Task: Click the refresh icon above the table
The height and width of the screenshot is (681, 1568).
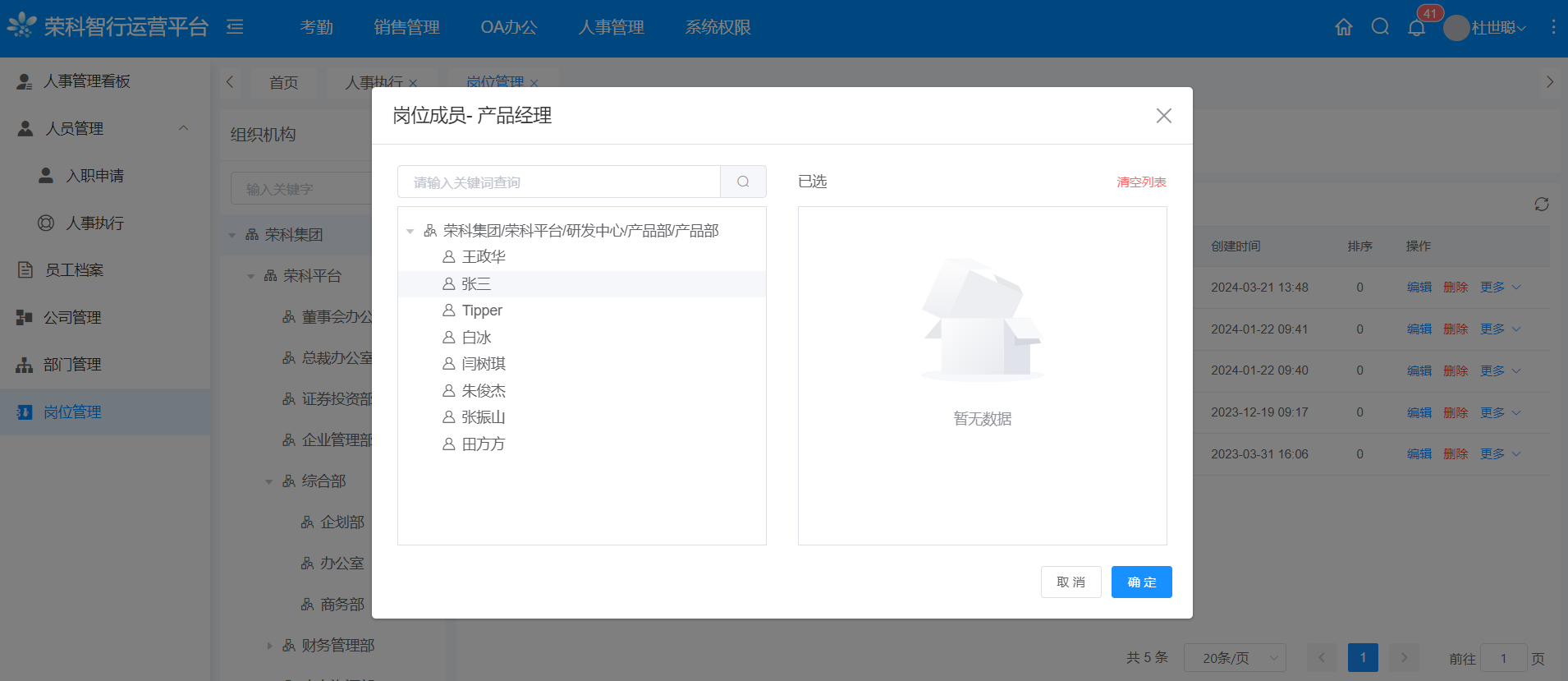Action: [x=1541, y=205]
